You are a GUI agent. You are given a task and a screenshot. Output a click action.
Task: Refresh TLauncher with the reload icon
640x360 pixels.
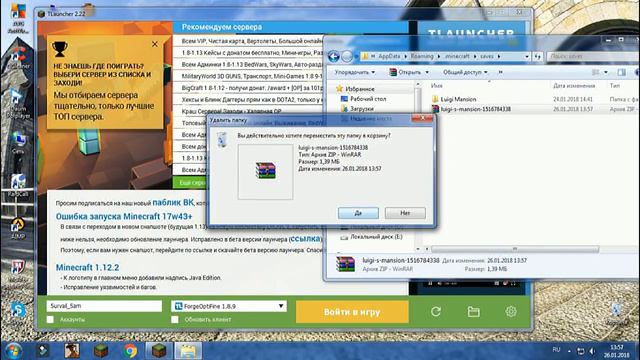pos(436,312)
